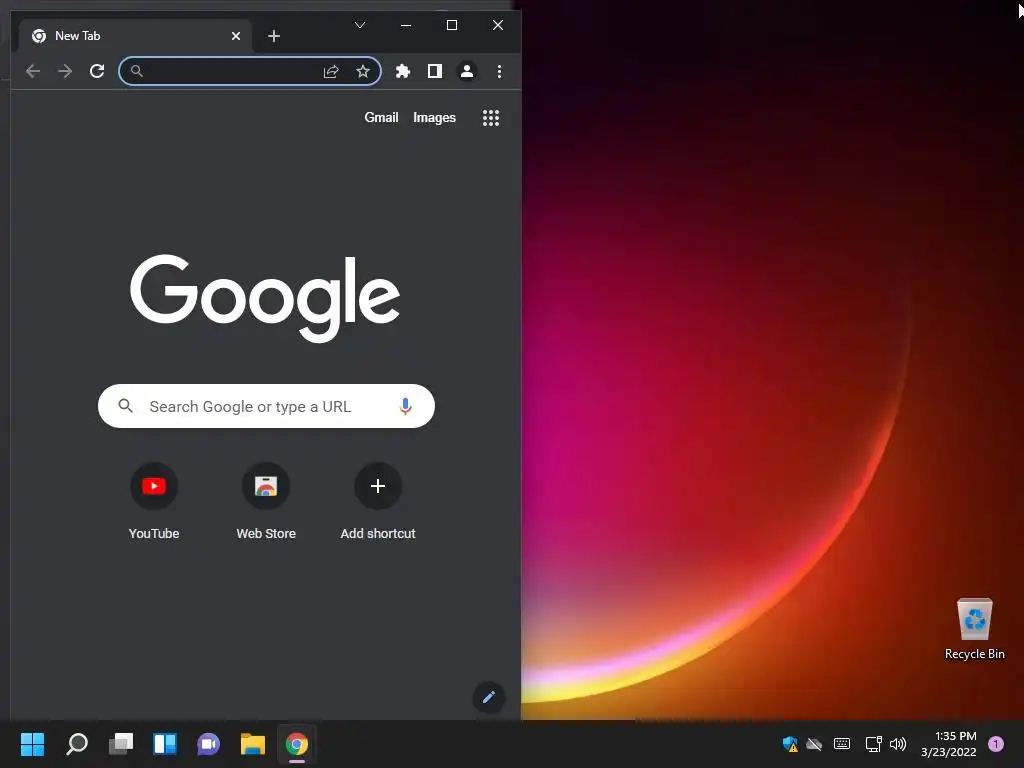Click the Chrome taskbar icon
The height and width of the screenshot is (768, 1024).
[x=296, y=744]
